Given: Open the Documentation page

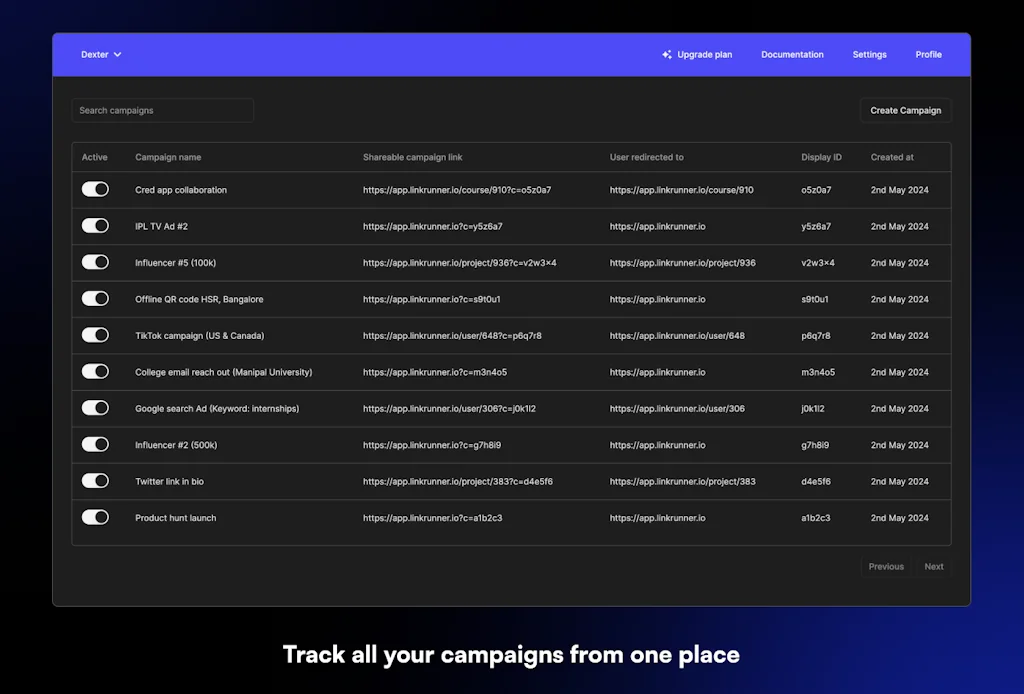Looking at the screenshot, I should [x=792, y=55].
